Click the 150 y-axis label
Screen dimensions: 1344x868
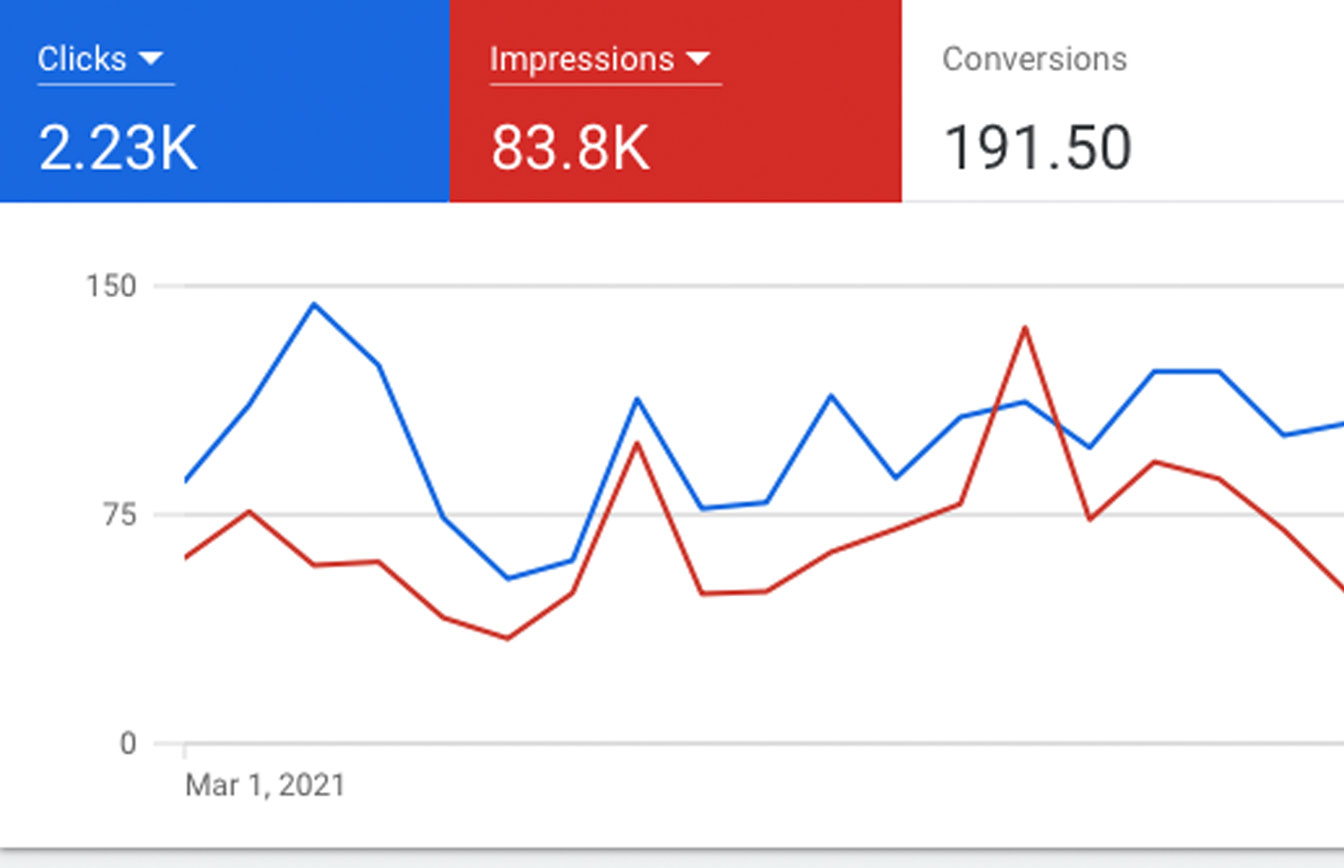tap(111, 286)
